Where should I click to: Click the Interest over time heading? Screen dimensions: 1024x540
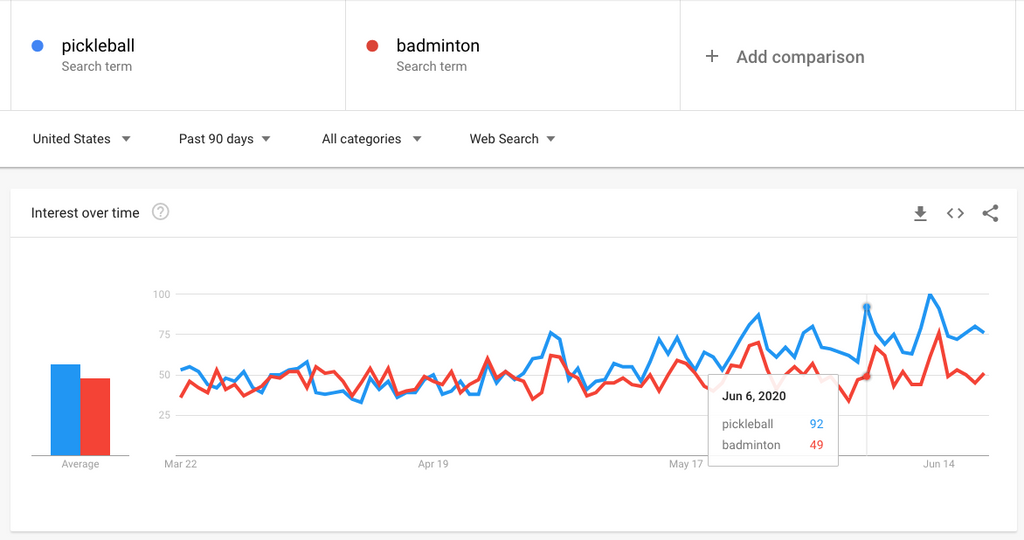click(x=85, y=213)
